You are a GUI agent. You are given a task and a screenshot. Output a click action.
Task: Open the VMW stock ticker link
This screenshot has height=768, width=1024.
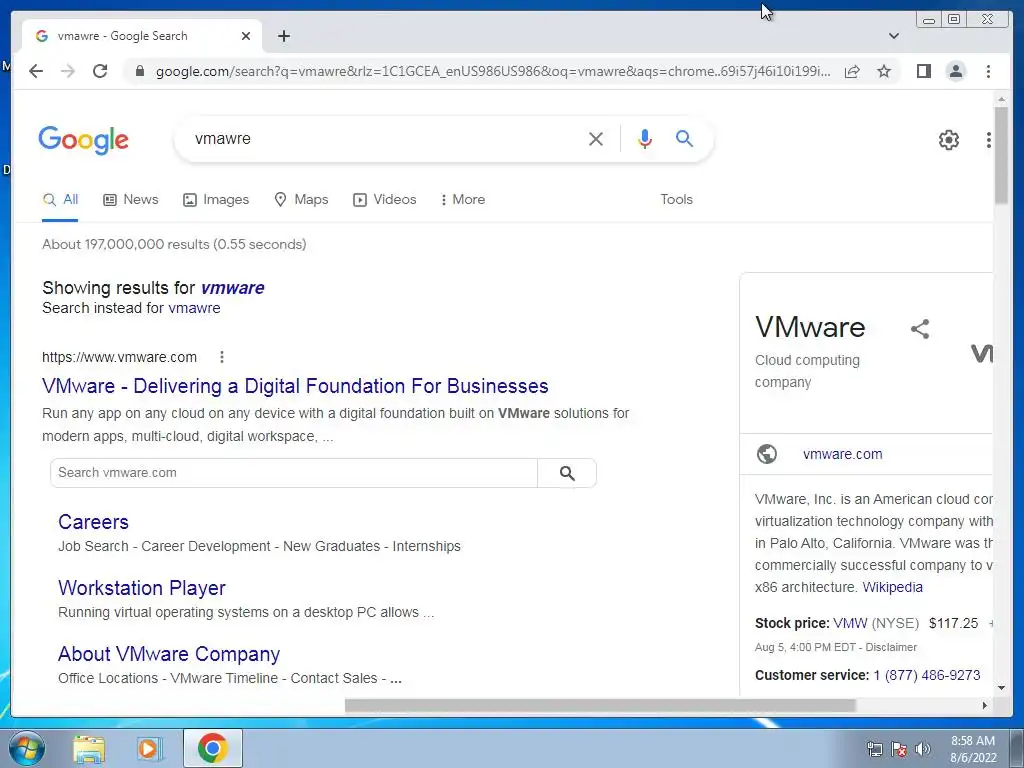(850, 623)
